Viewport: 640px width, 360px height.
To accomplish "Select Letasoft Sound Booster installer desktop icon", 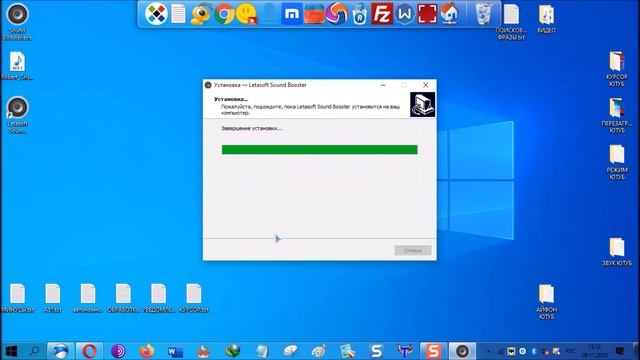I will pyautogui.click(x=17, y=115).
